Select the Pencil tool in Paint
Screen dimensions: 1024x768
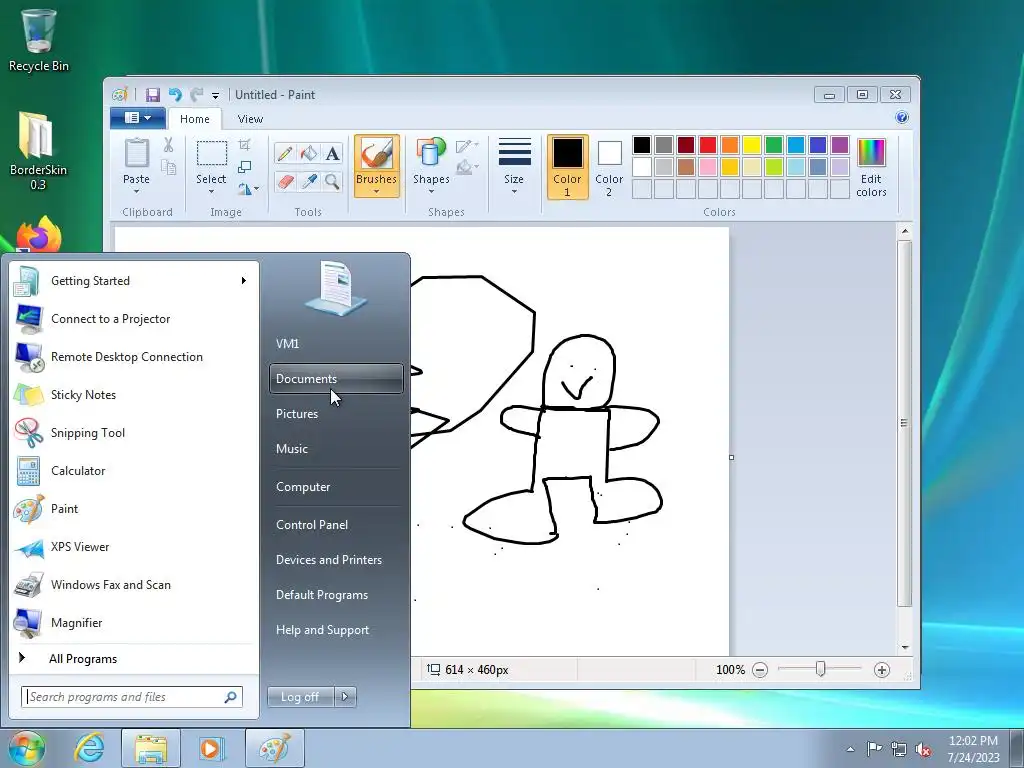pos(285,153)
